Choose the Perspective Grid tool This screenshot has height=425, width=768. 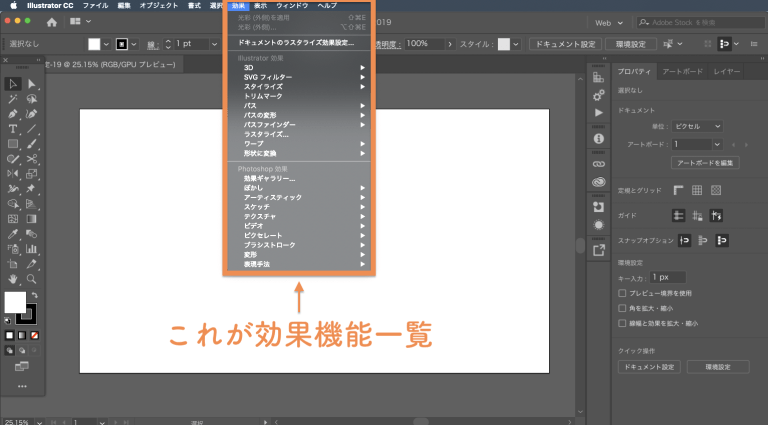(31, 204)
